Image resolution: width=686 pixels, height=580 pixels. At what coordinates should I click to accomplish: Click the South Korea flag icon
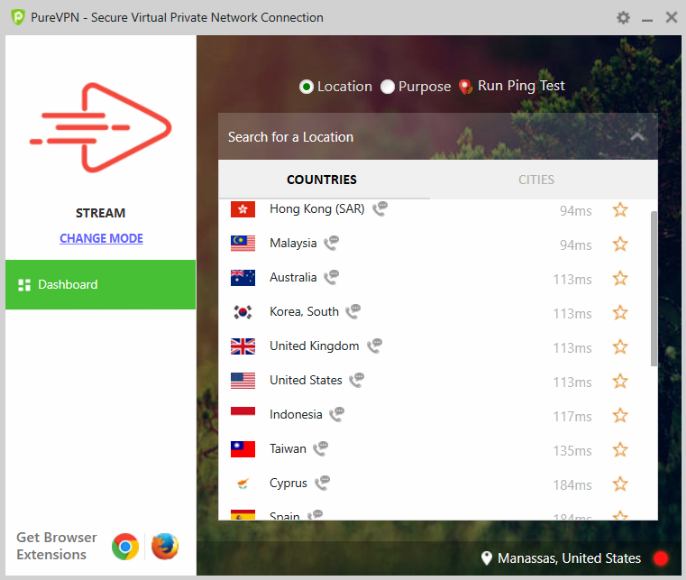pyautogui.click(x=243, y=312)
